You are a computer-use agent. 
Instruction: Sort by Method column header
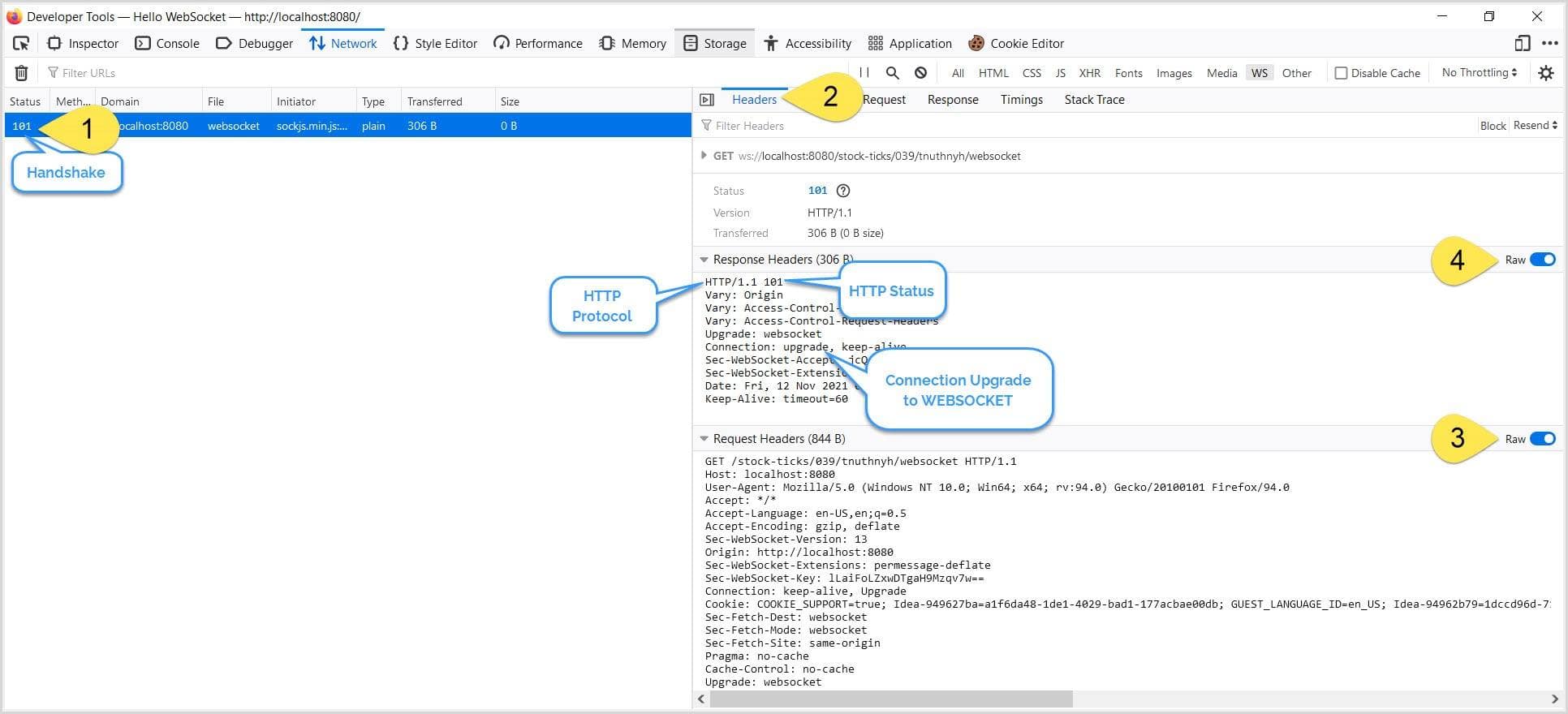[72, 101]
